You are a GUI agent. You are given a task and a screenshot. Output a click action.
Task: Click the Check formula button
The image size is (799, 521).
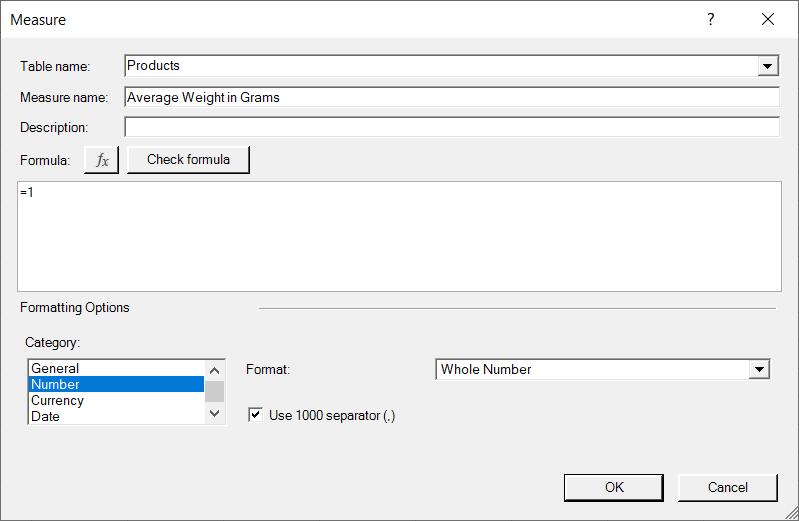(x=188, y=160)
